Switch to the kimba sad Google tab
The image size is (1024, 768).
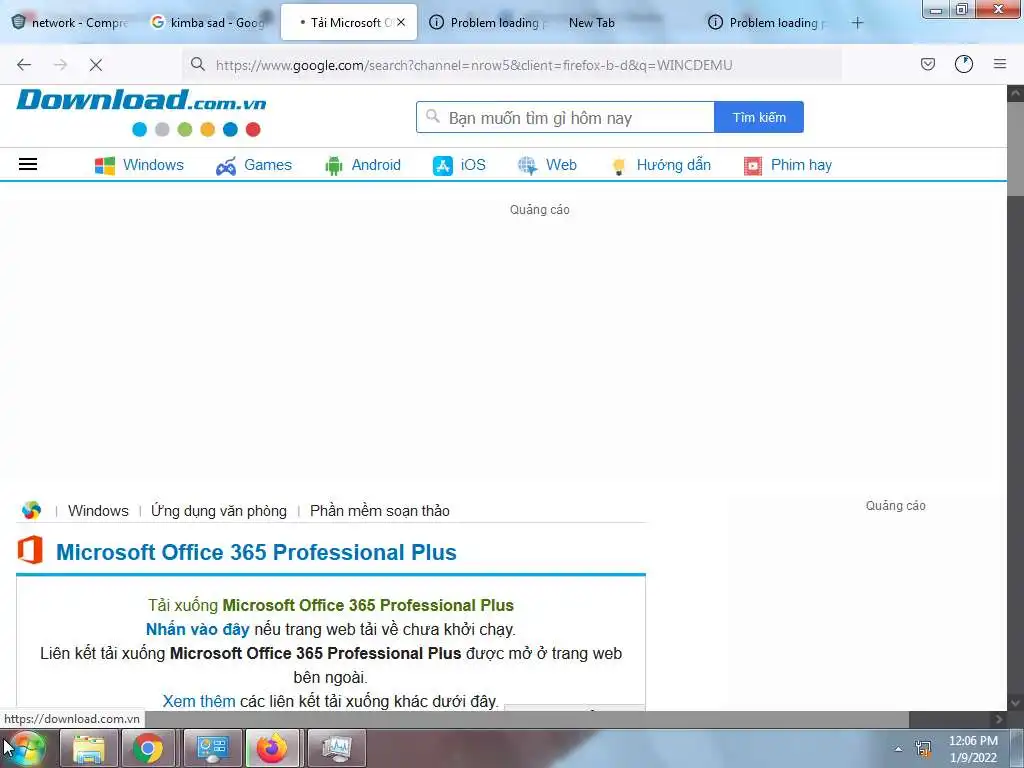[209, 22]
